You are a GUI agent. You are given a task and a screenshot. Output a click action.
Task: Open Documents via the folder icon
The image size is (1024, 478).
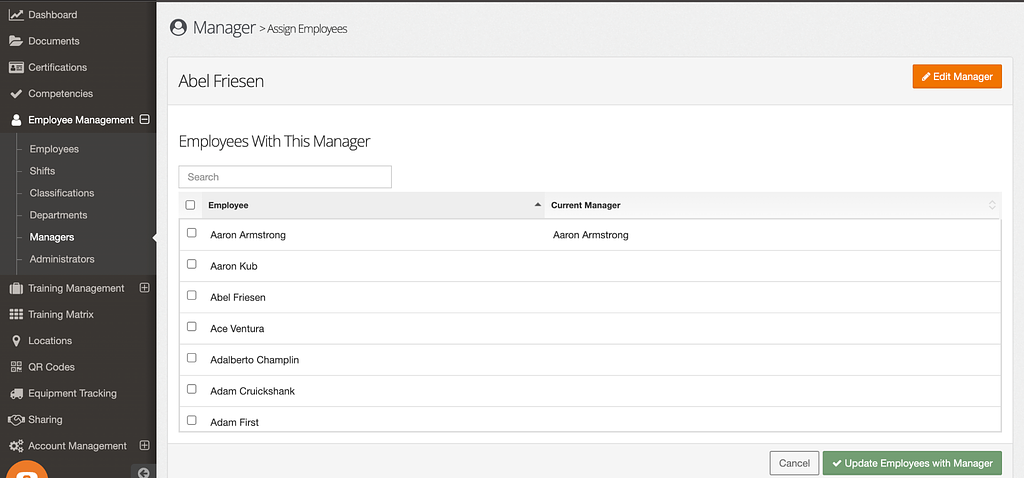[16, 41]
